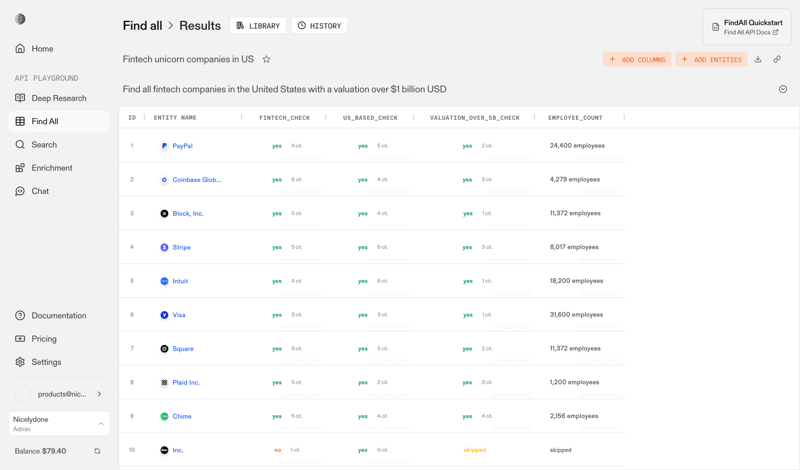Image resolution: width=800 pixels, height=470 pixels.
Task: Refresh the account balance
Action: tap(97, 451)
